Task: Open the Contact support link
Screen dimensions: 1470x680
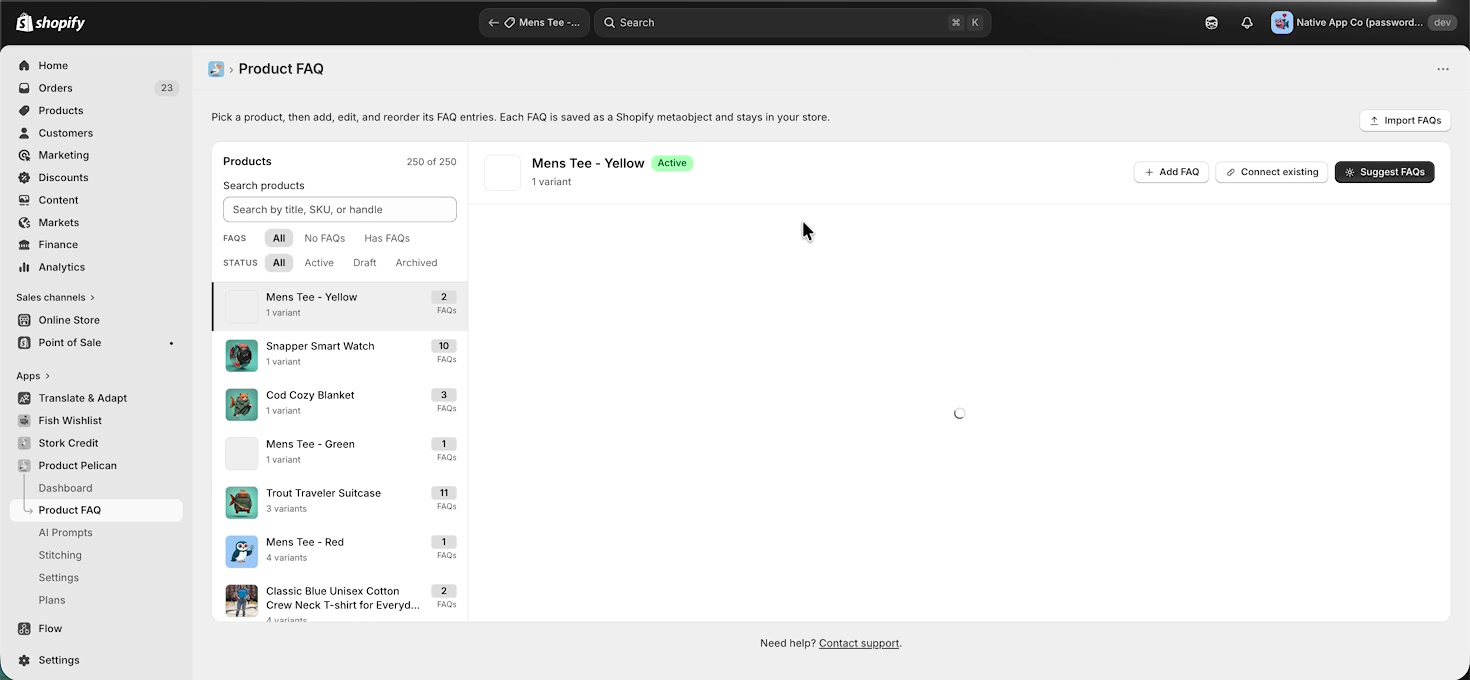Action: pyautogui.click(x=859, y=643)
